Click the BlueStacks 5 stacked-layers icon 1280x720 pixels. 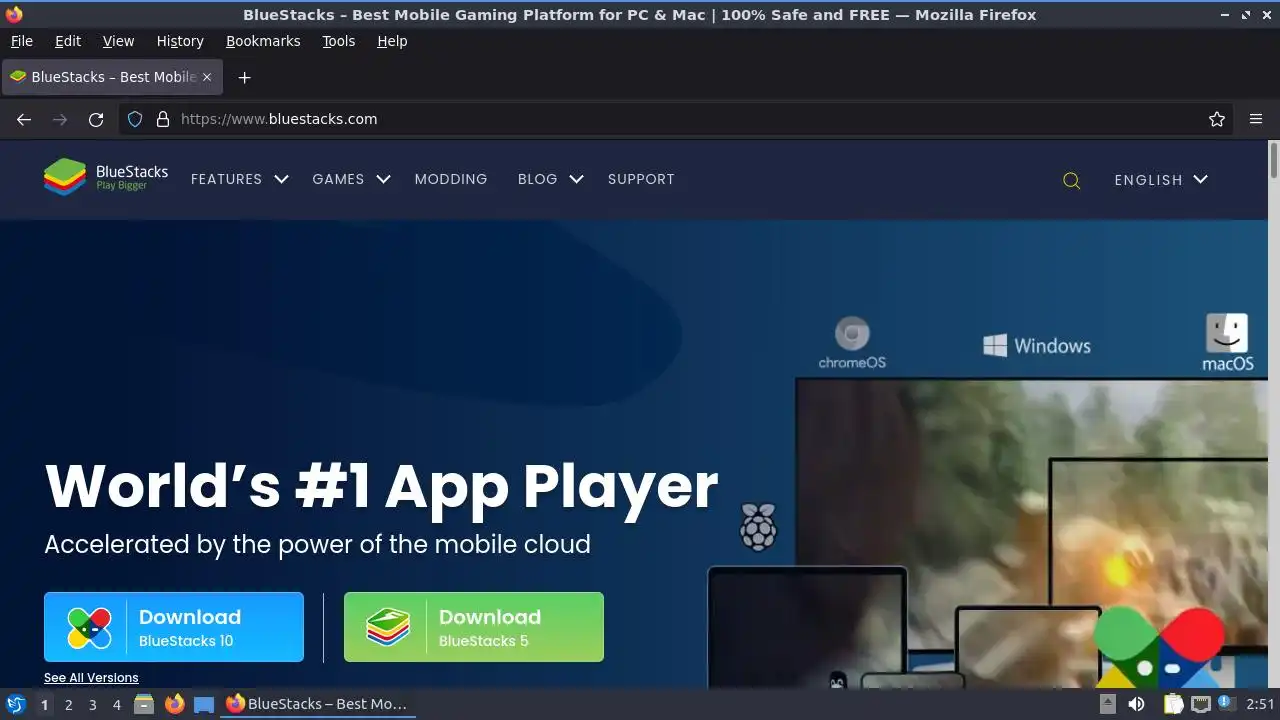click(x=388, y=628)
